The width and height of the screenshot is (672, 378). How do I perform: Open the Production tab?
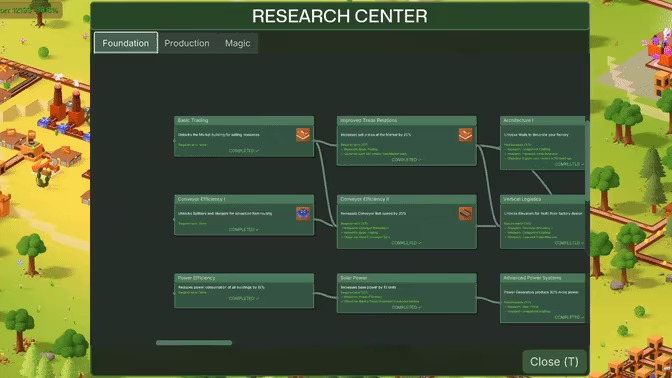187,43
